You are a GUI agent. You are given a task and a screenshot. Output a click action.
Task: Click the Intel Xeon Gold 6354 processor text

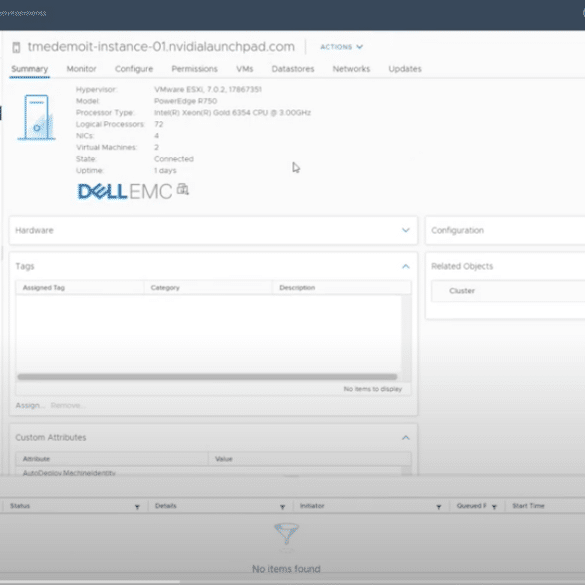tap(232, 113)
